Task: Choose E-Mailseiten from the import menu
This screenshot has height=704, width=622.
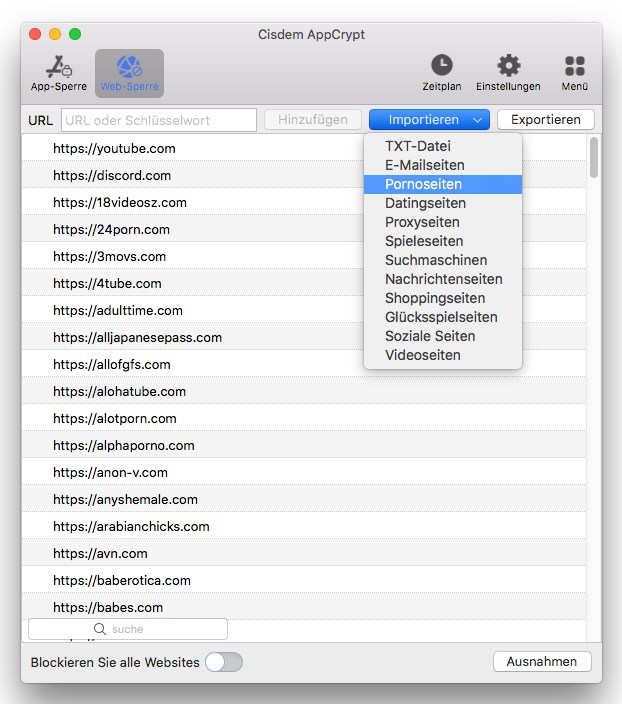Action: (443, 165)
